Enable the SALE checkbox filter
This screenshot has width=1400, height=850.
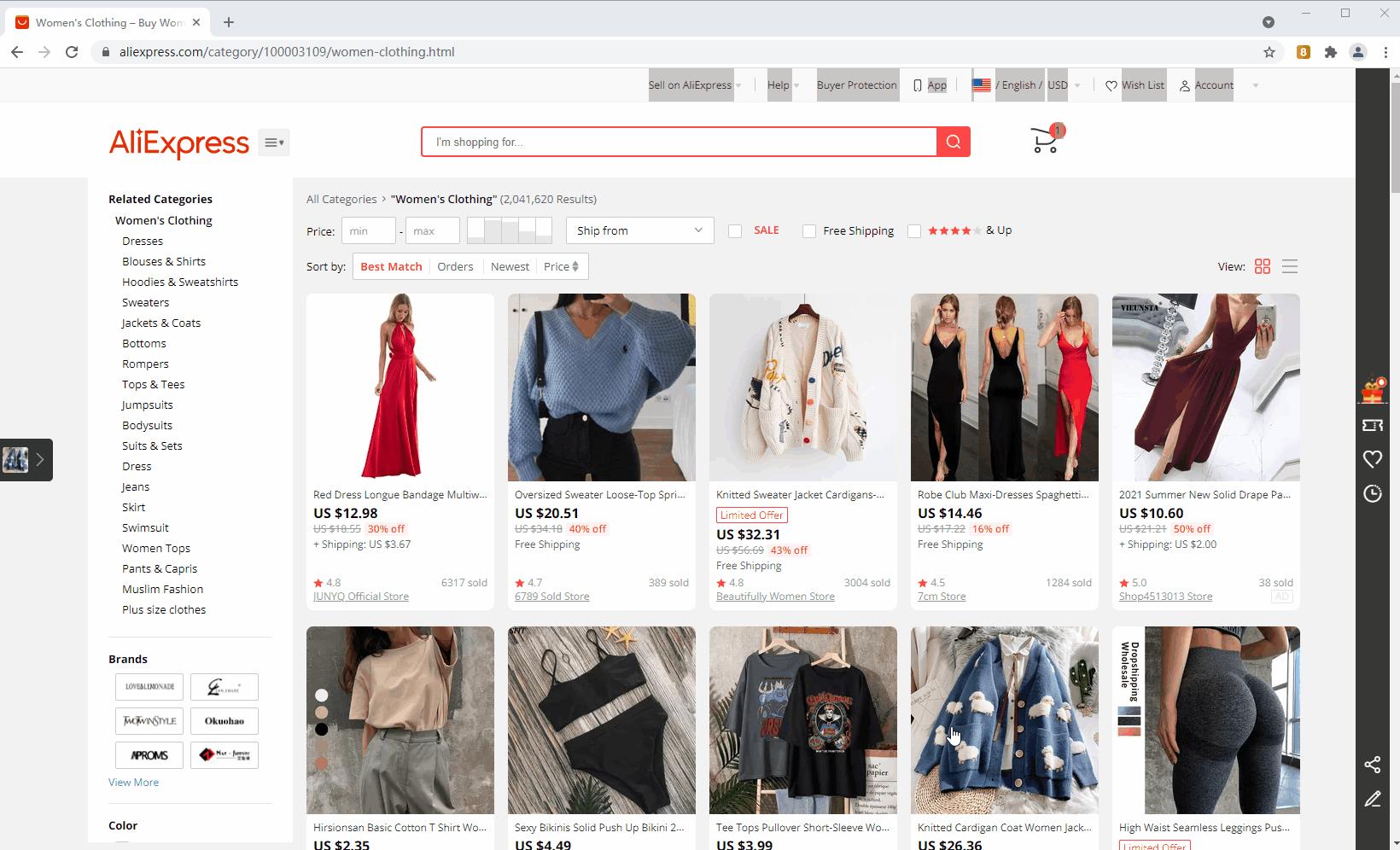[x=735, y=231]
